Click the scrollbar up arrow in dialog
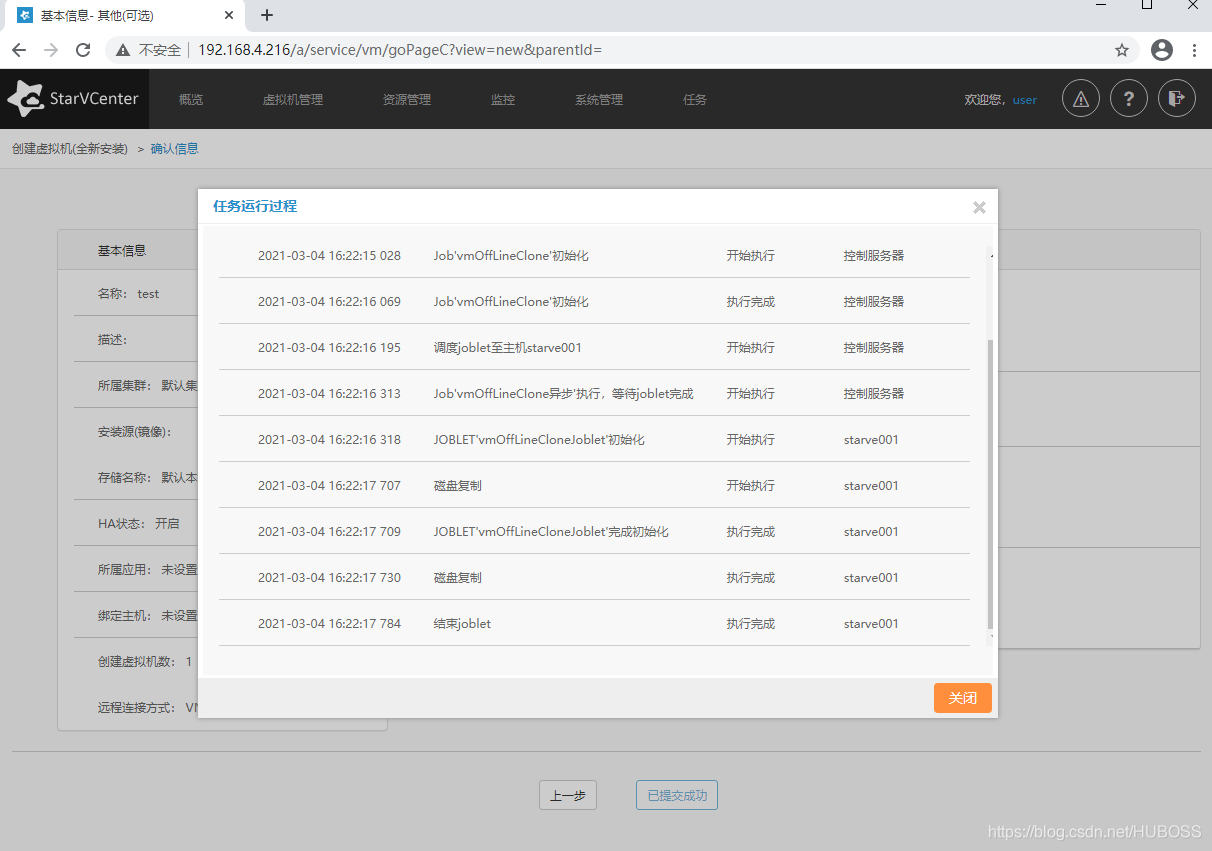This screenshot has height=851, width=1212. [x=991, y=255]
